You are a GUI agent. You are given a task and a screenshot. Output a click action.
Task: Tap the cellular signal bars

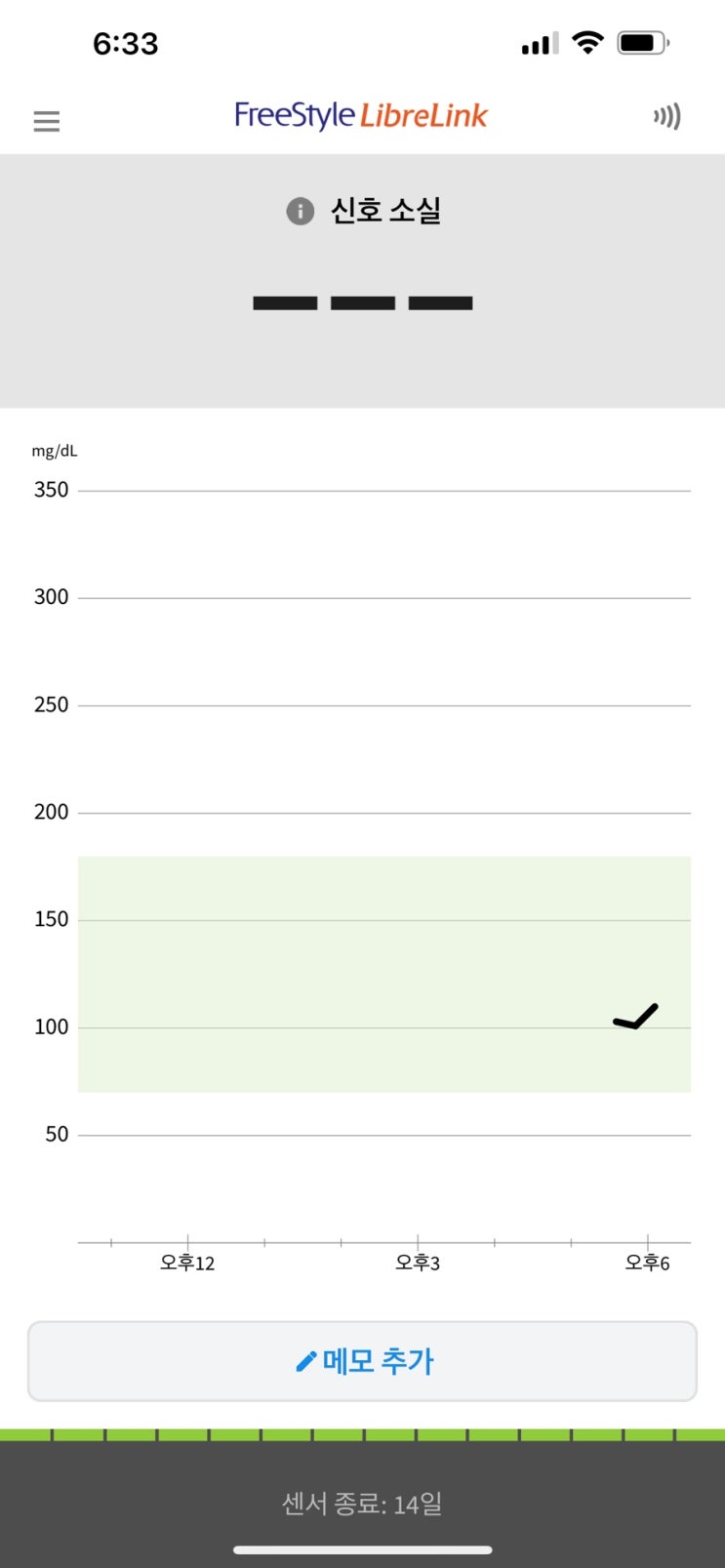540,44
